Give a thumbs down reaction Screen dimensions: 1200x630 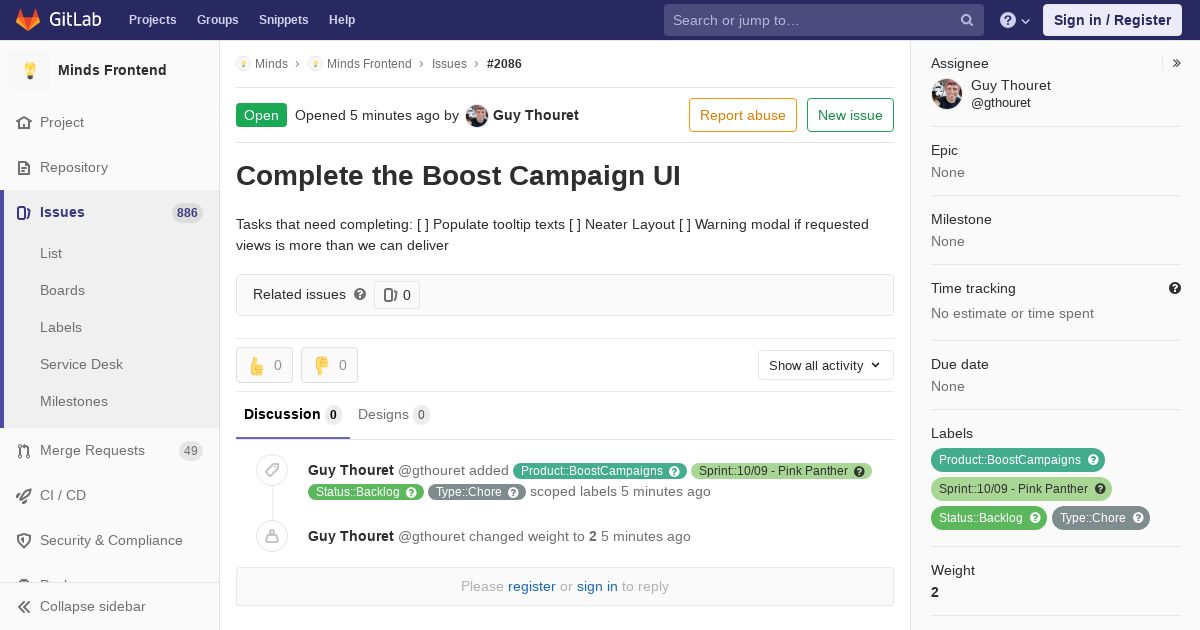tap(329, 365)
